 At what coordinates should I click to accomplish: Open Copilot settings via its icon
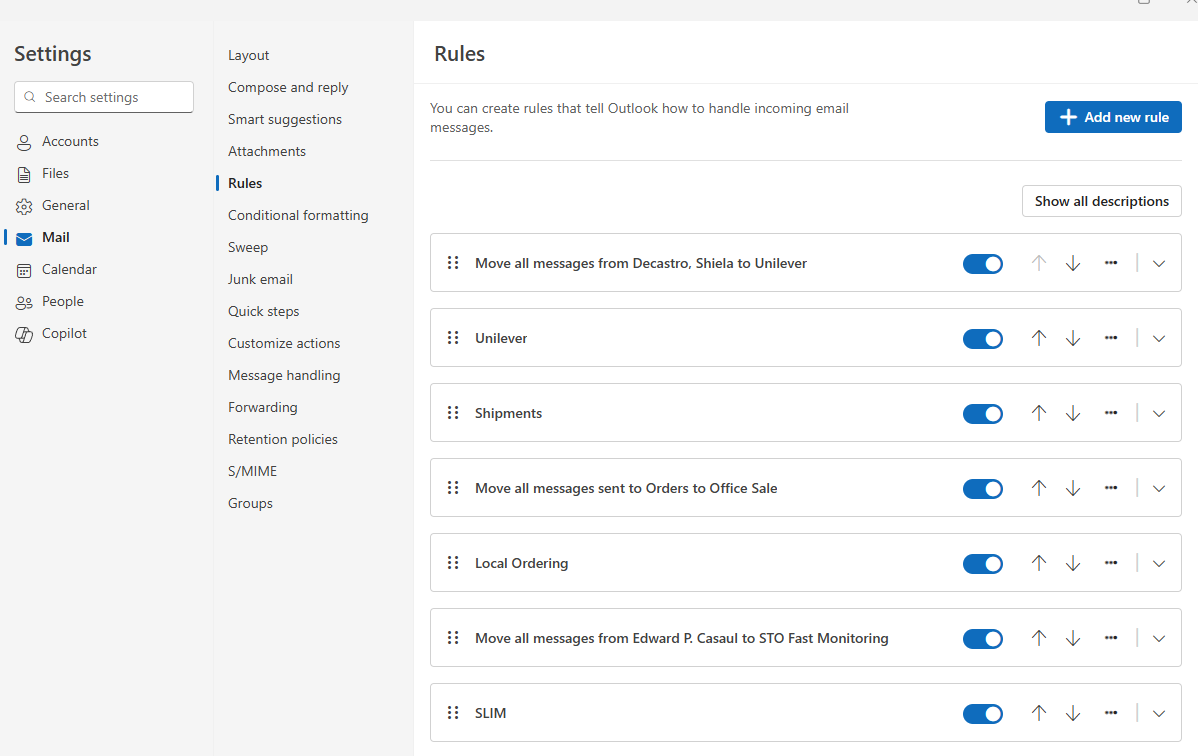(24, 334)
